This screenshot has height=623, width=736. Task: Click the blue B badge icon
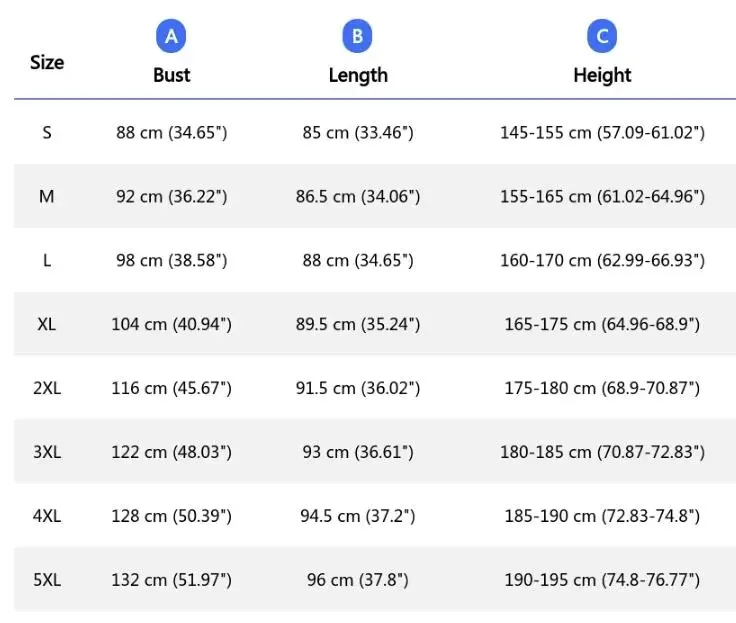coord(357,38)
